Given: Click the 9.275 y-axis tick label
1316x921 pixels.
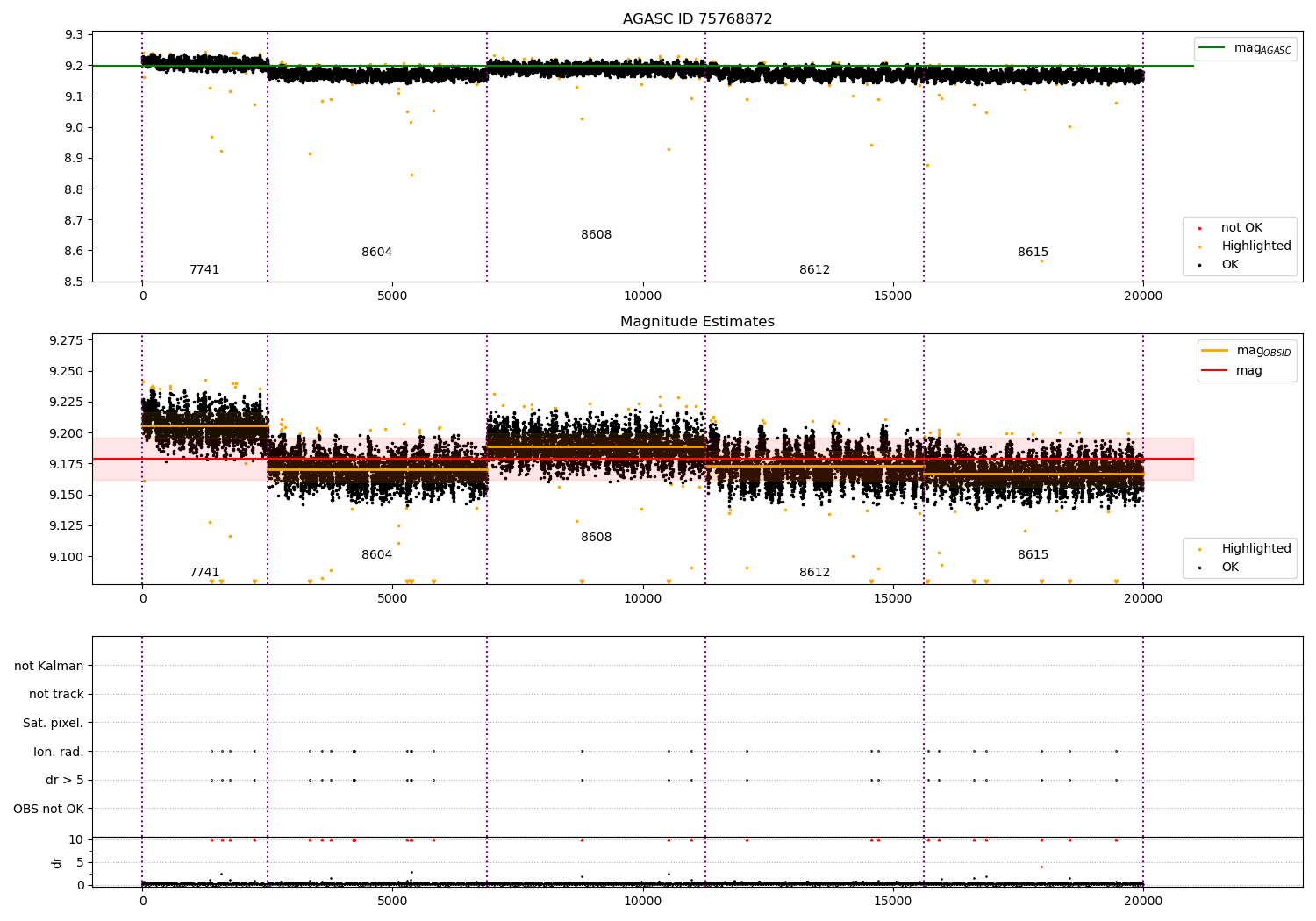Looking at the screenshot, I should click(67, 340).
